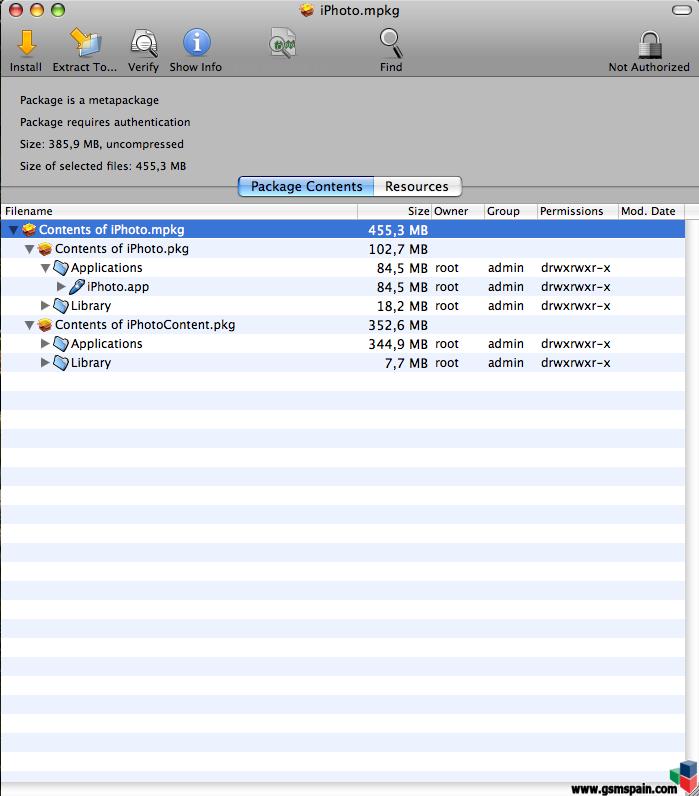Switch to the Package Contents tab
Viewport: 699px width, 796px height.
click(x=306, y=186)
